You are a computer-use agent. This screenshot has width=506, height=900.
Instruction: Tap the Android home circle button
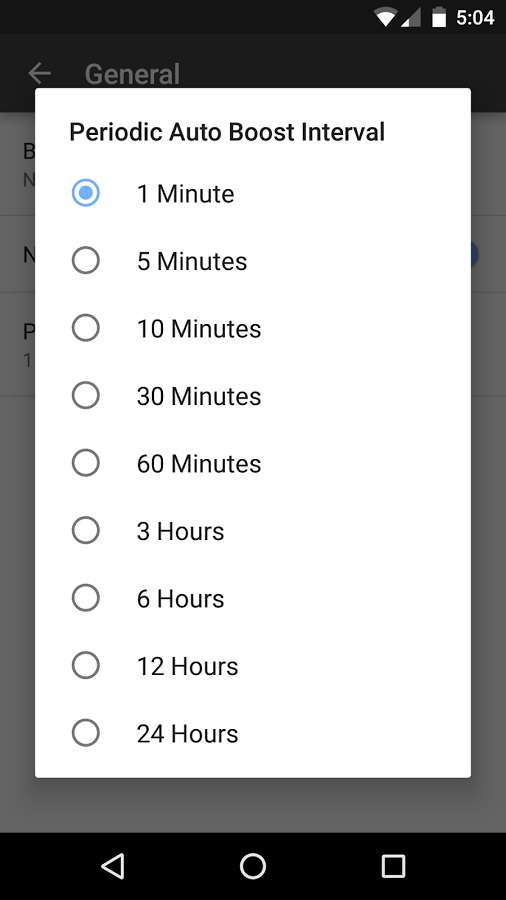[x=253, y=866]
